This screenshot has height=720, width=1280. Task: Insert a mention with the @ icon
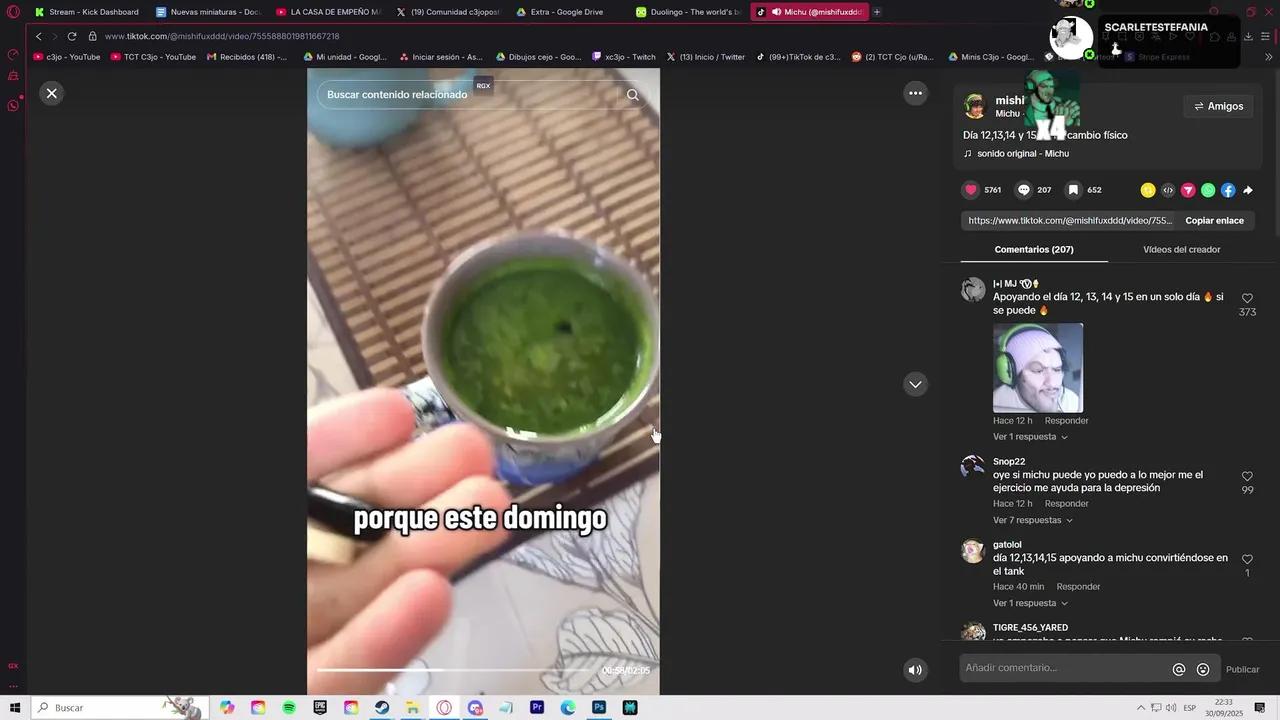pyautogui.click(x=1179, y=669)
